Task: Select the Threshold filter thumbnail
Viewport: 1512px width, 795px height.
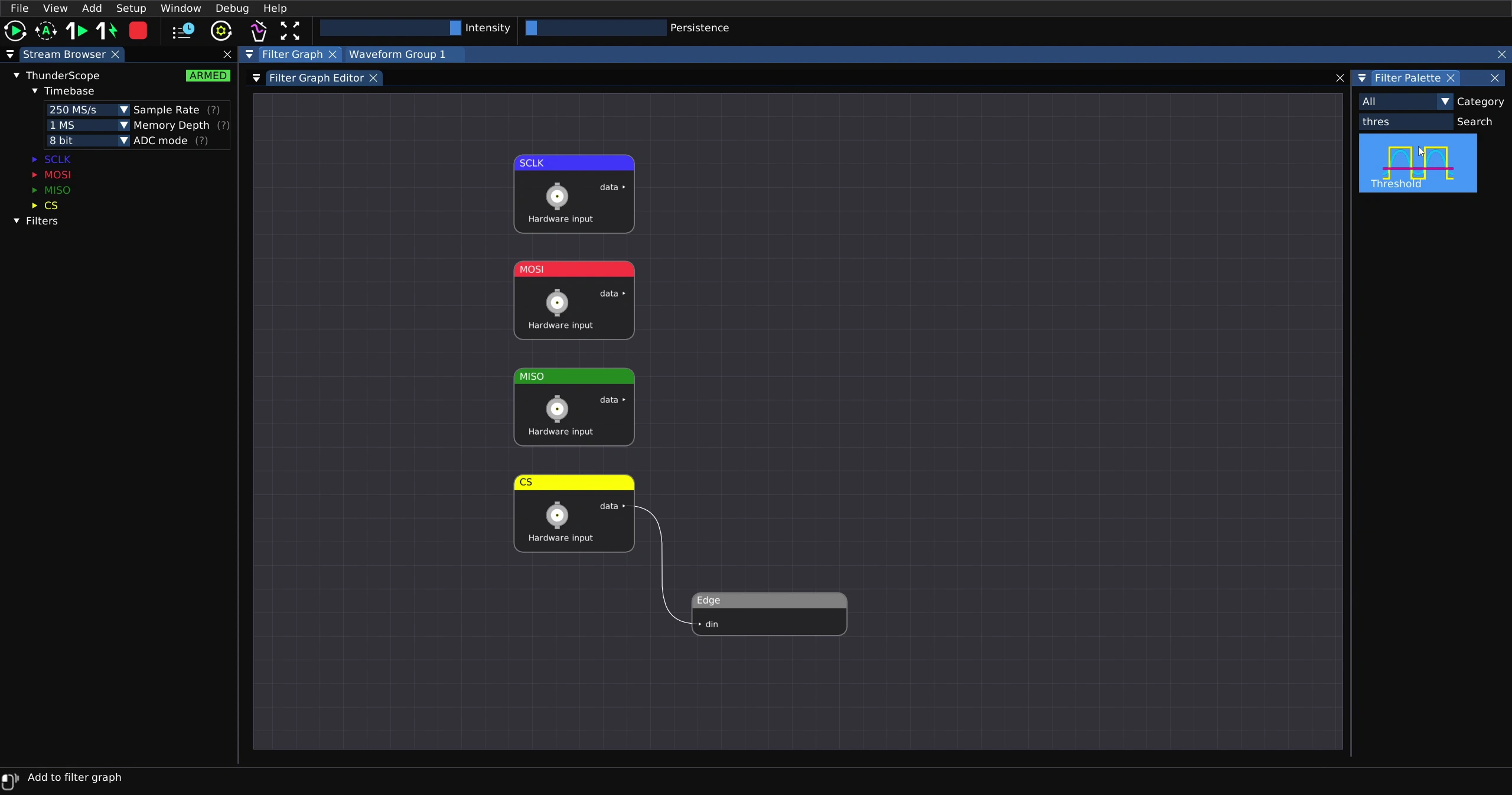Action: coord(1417,163)
